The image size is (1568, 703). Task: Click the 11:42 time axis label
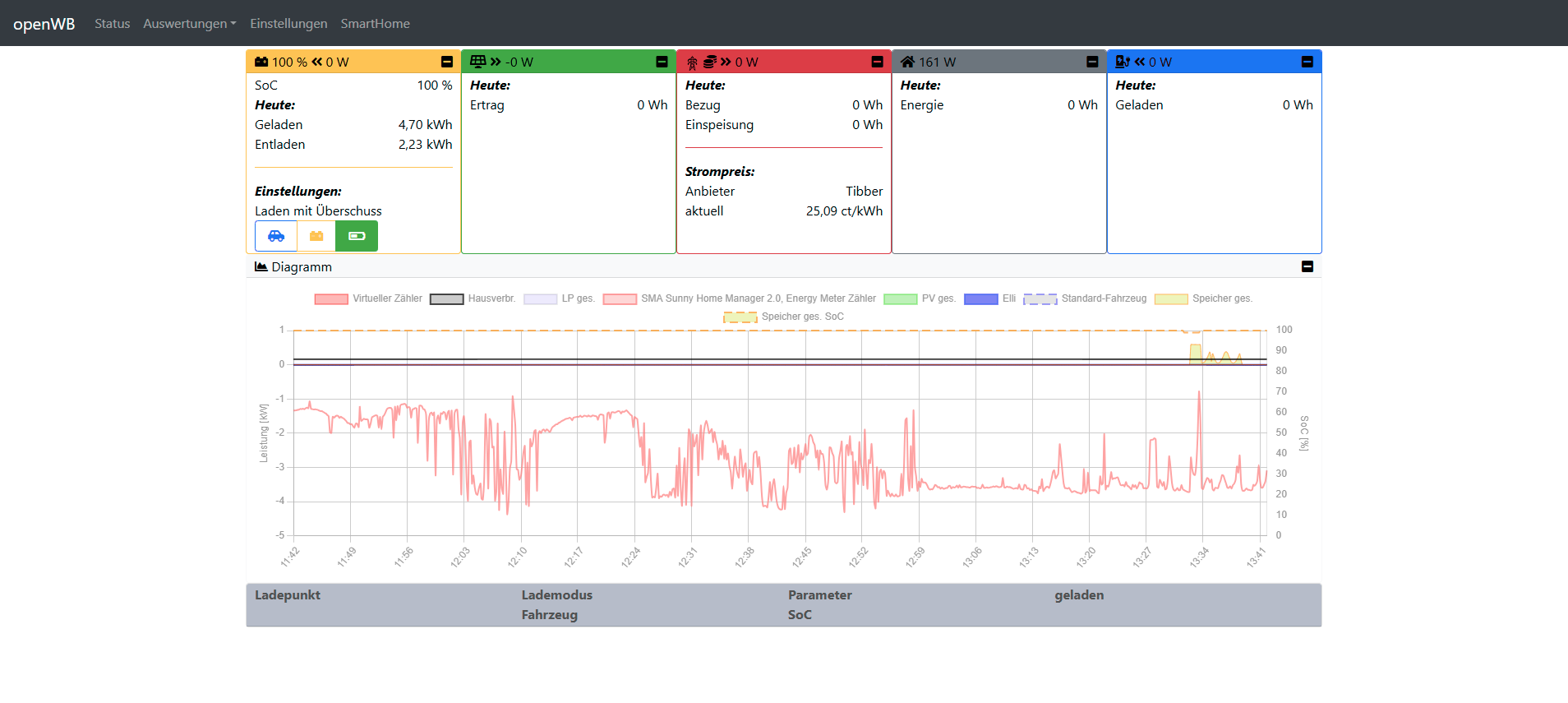(290, 557)
